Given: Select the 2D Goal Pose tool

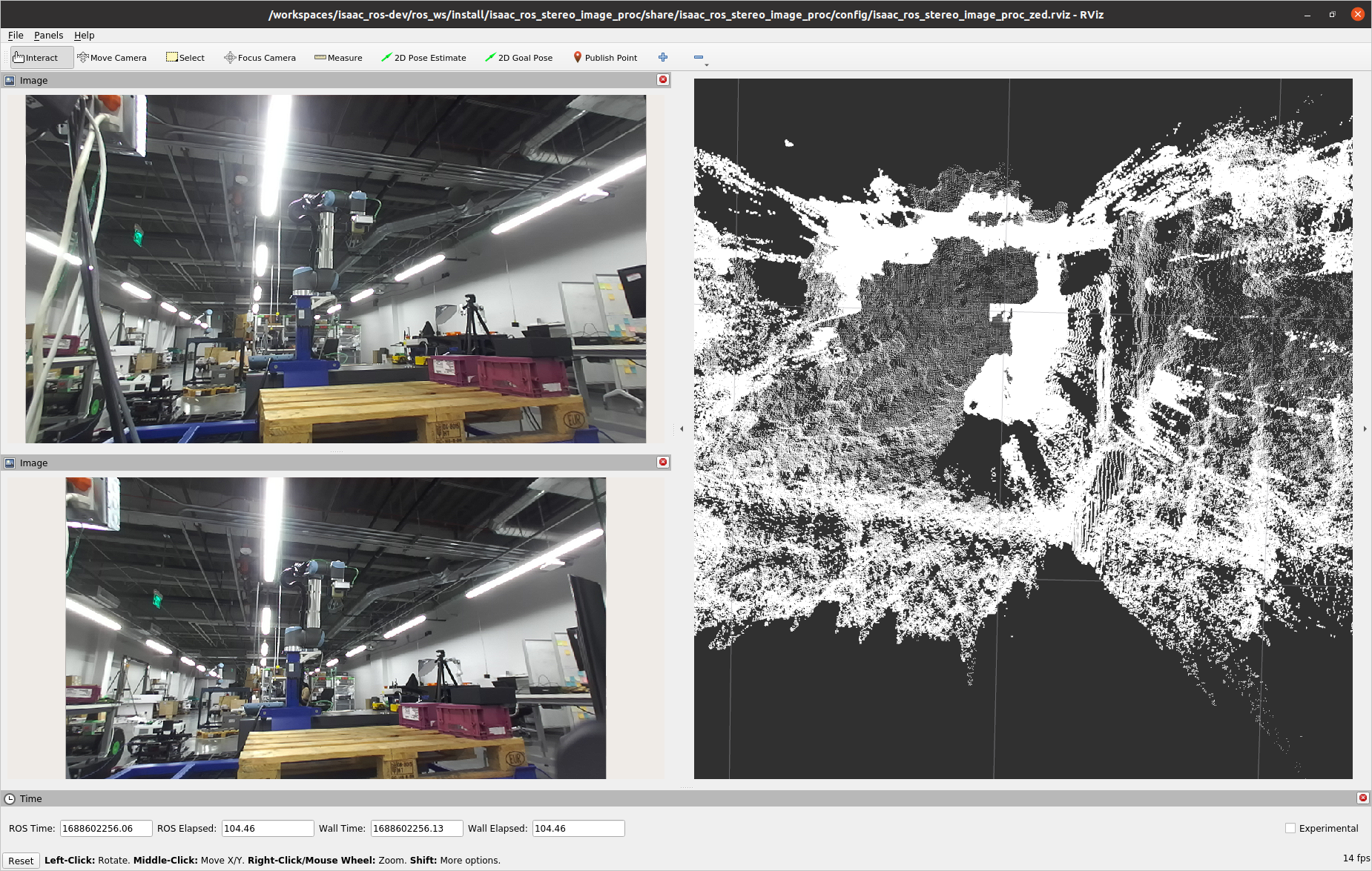Looking at the screenshot, I should [x=519, y=58].
